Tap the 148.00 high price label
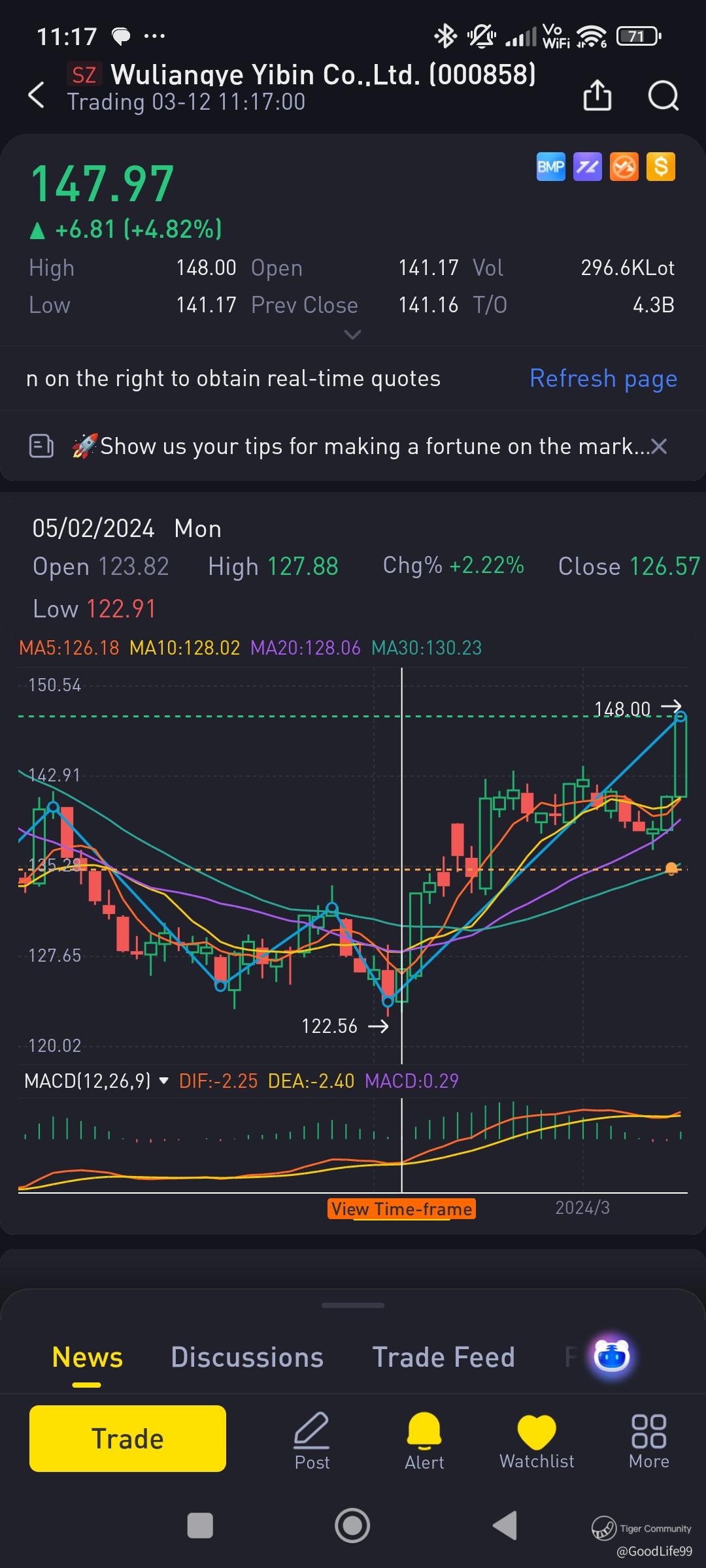The image size is (706, 1568). [622, 708]
